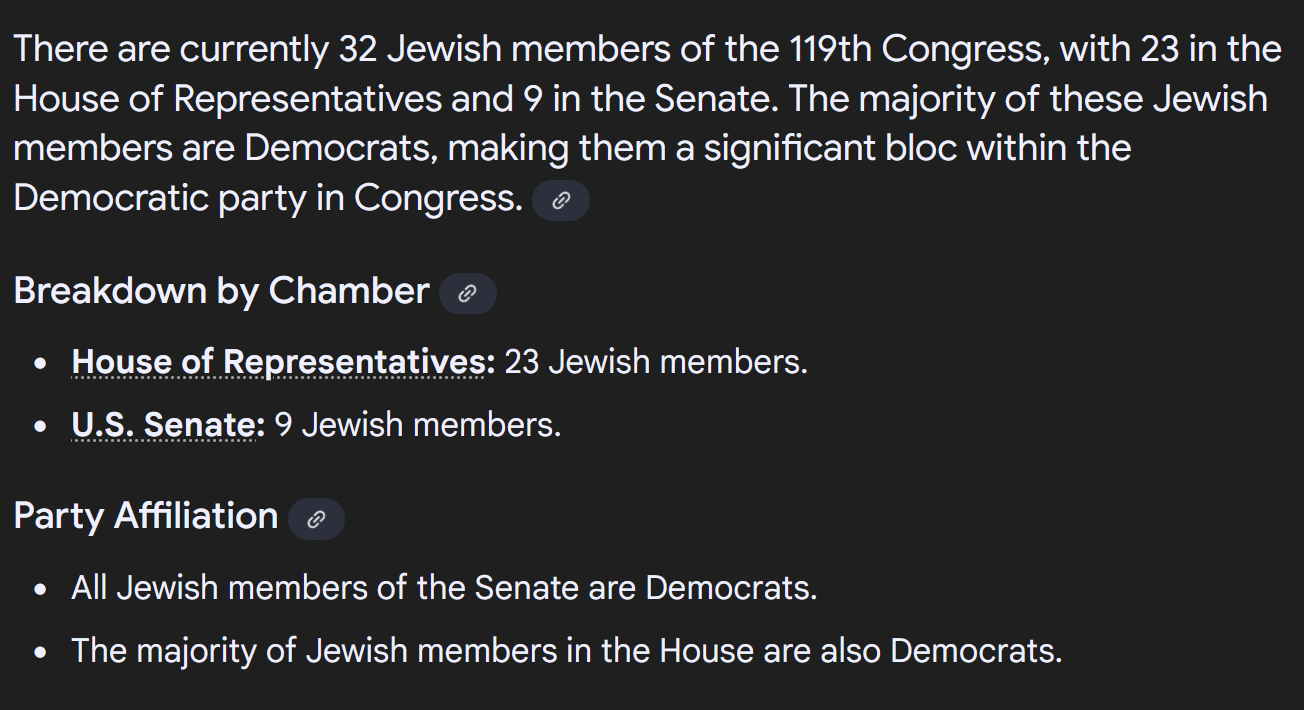Image resolution: width=1304 pixels, height=710 pixels.
Task: Click the bullet dot before U.S. Senate
Action: [x=40, y=427]
